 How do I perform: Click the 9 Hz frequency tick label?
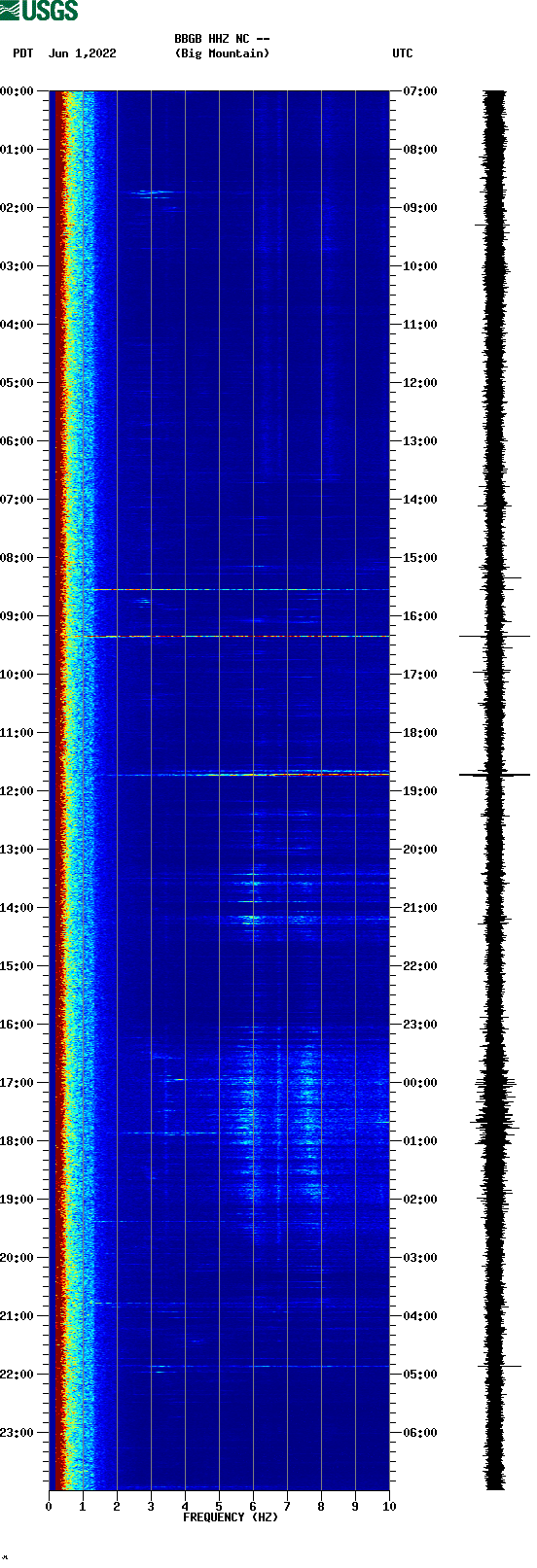(355, 1507)
